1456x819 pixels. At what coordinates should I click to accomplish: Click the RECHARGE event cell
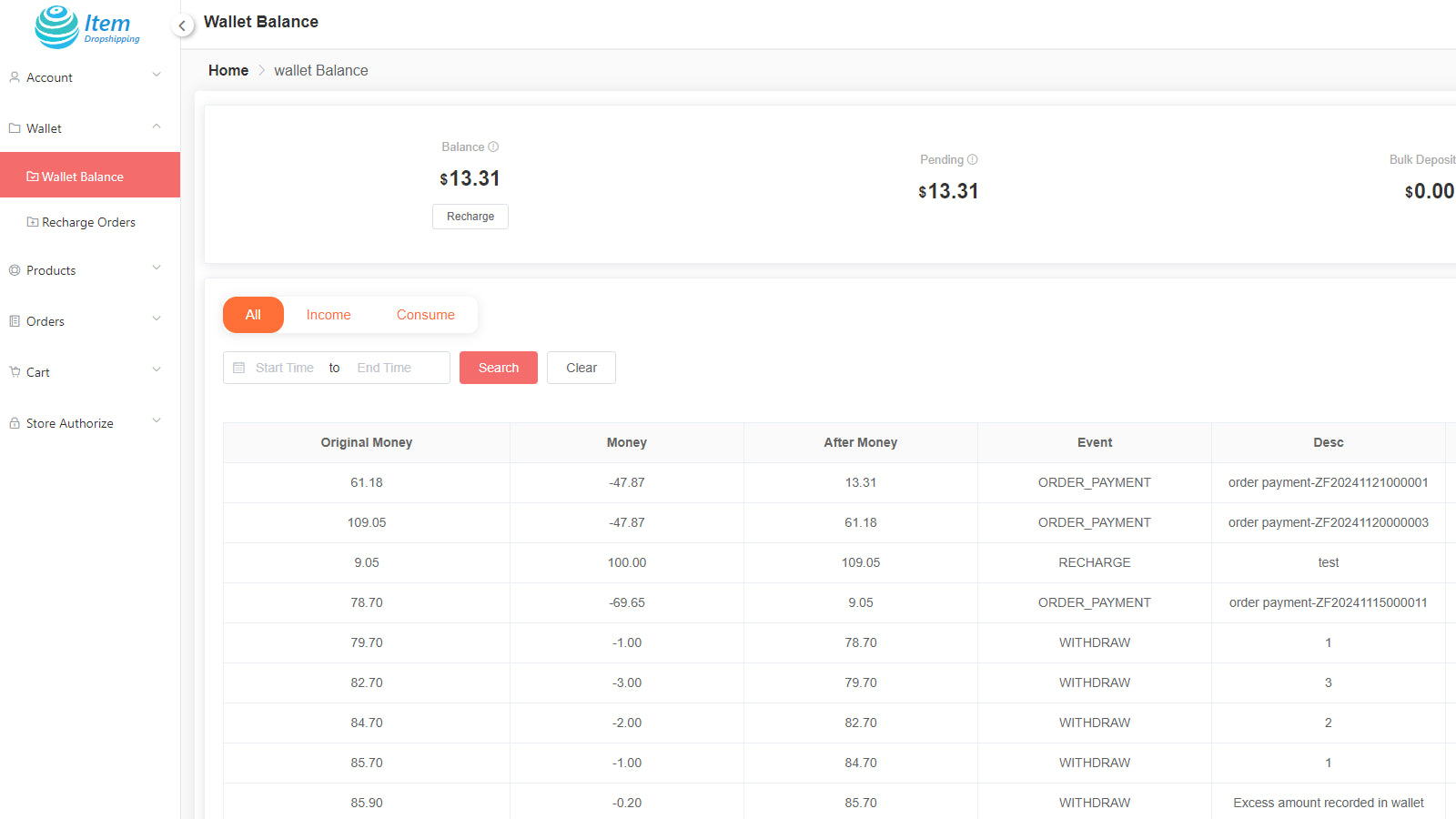(1095, 562)
